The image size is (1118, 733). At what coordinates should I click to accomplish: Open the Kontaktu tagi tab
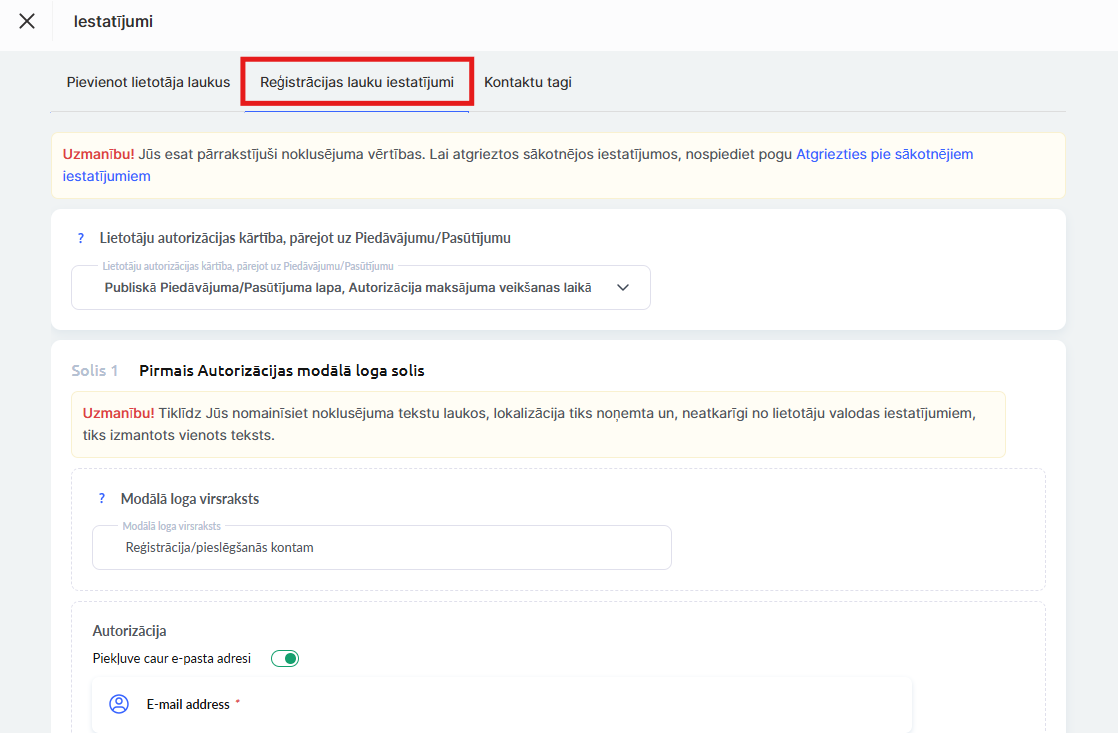coord(528,82)
